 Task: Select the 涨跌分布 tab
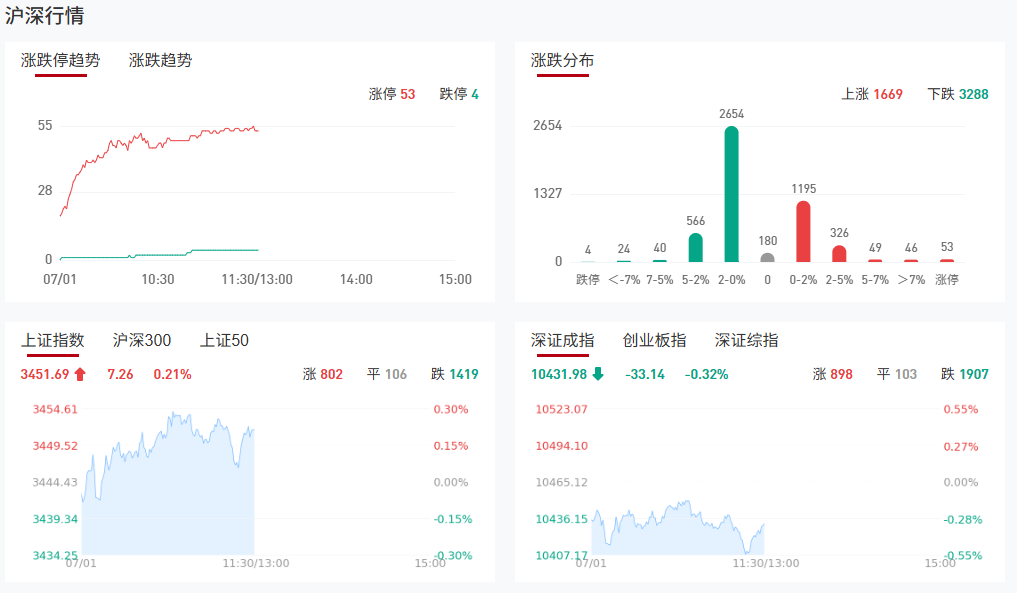click(x=562, y=60)
